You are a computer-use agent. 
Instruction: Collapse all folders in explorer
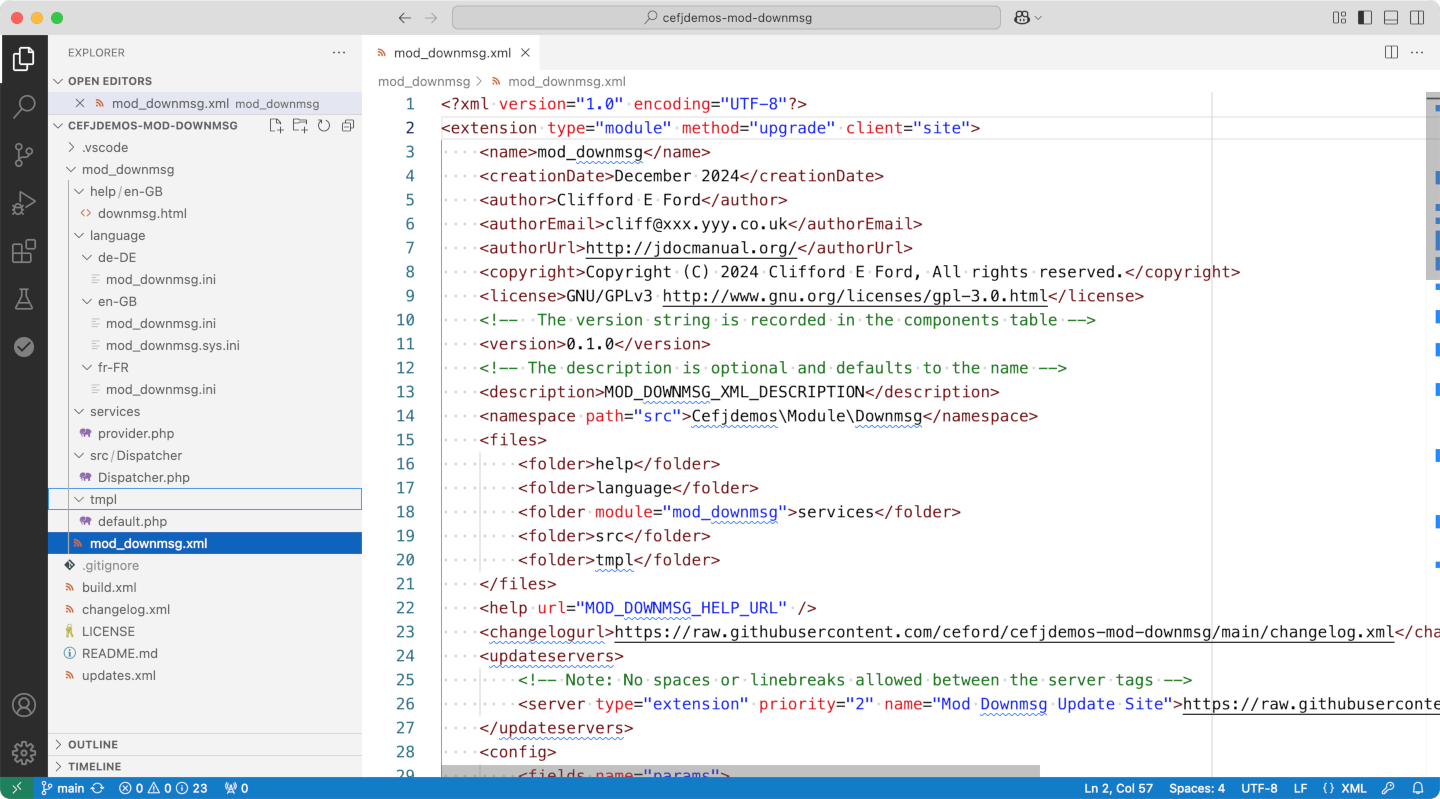(348, 126)
